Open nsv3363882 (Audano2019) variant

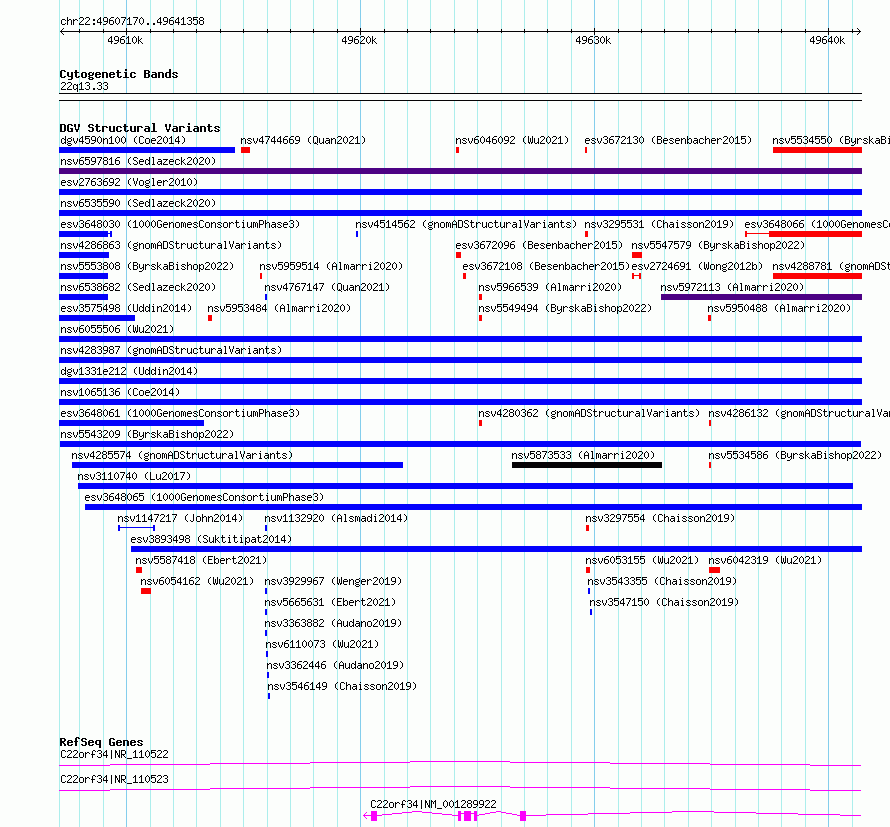point(333,623)
